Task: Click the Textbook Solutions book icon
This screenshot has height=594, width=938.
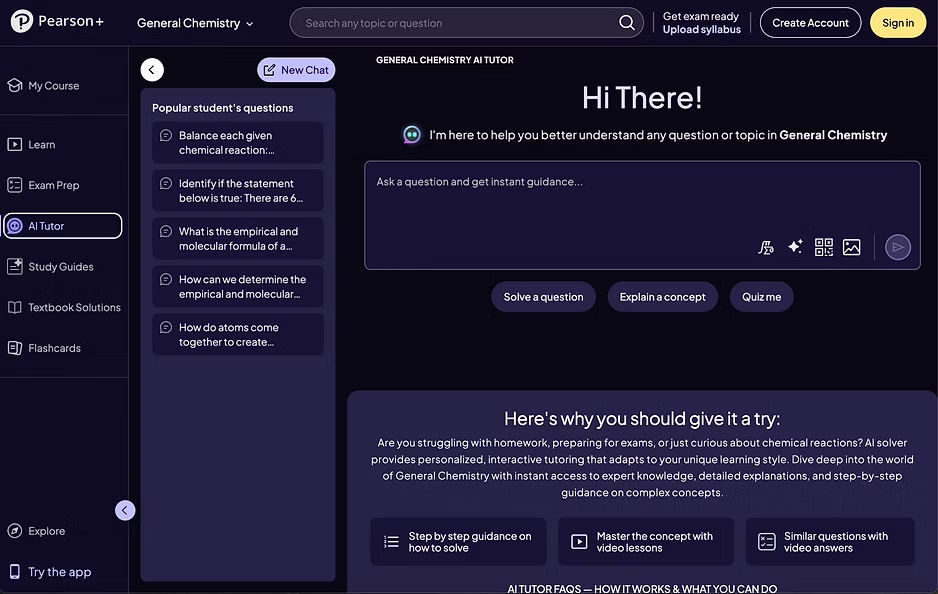Action: [x=15, y=307]
